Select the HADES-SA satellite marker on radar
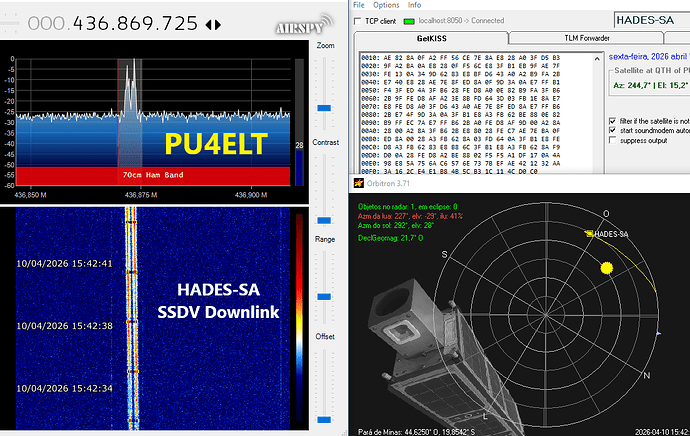Screen dimensions: 690x436 click(588, 233)
